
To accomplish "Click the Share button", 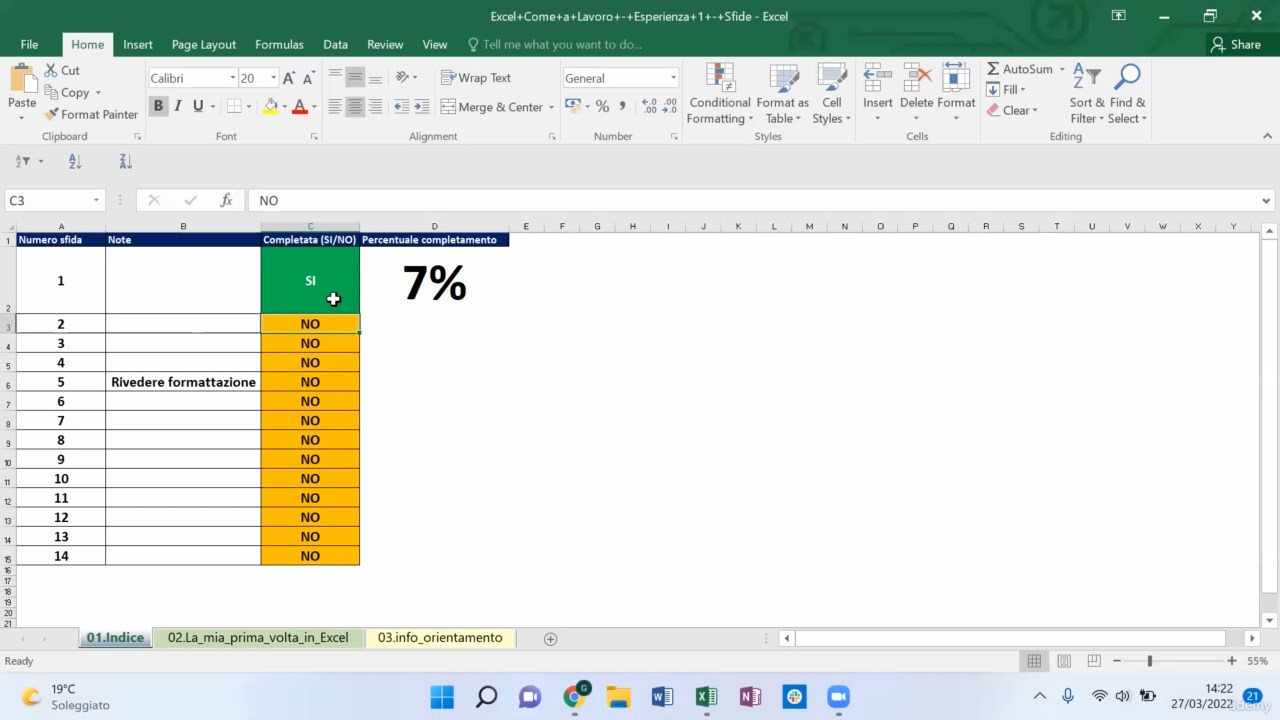I will 1236,44.
